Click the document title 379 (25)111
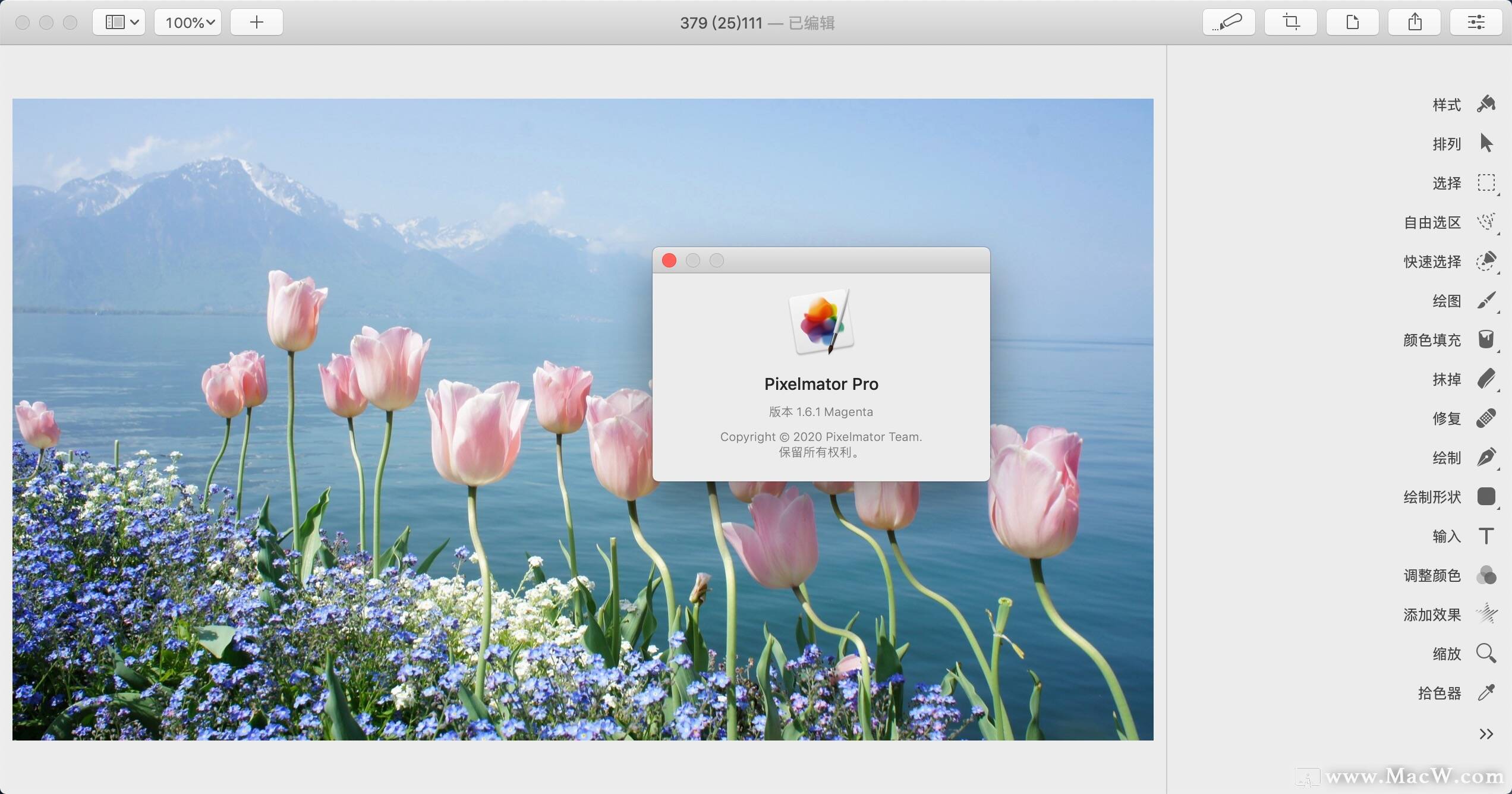This screenshot has height=794, width=1512. tap(721, 23)
